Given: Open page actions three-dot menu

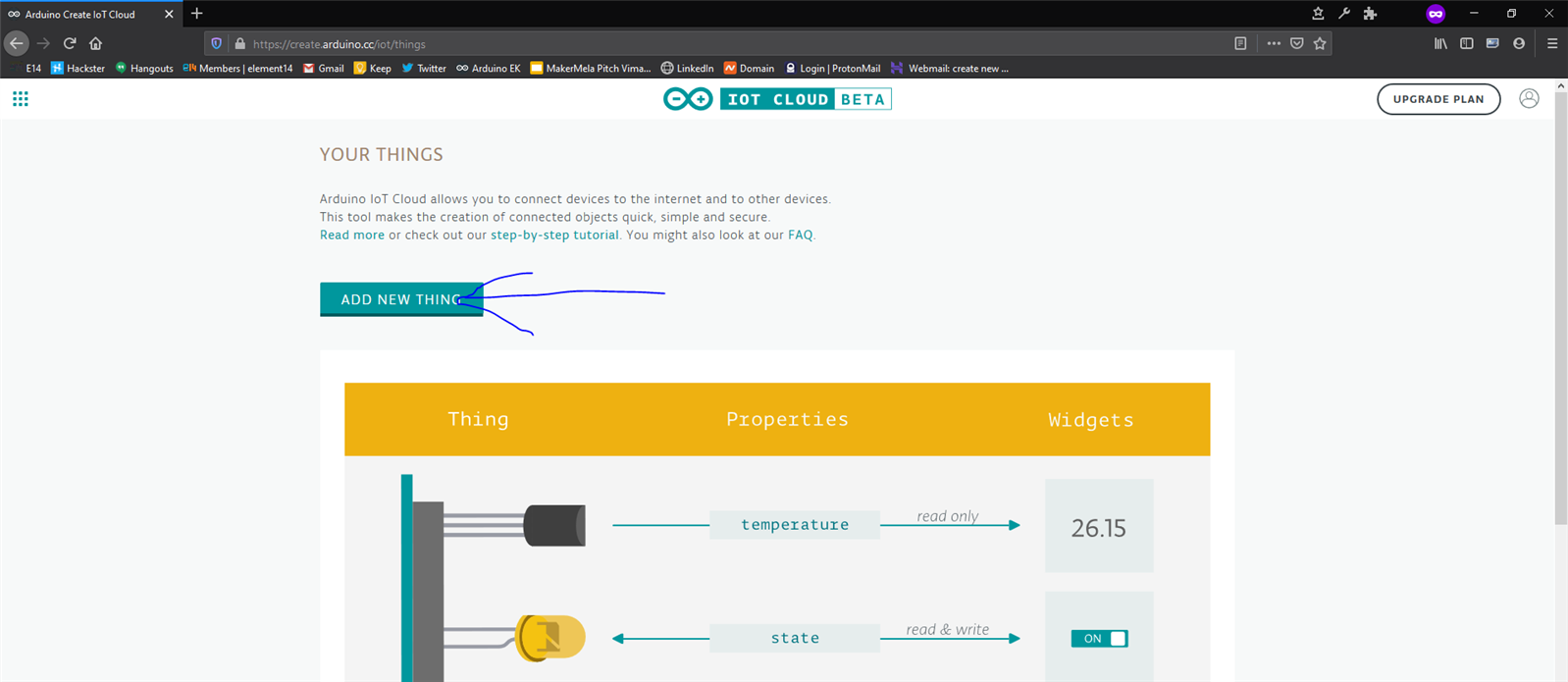Looking at the screenshot, I should (1274, 43).
